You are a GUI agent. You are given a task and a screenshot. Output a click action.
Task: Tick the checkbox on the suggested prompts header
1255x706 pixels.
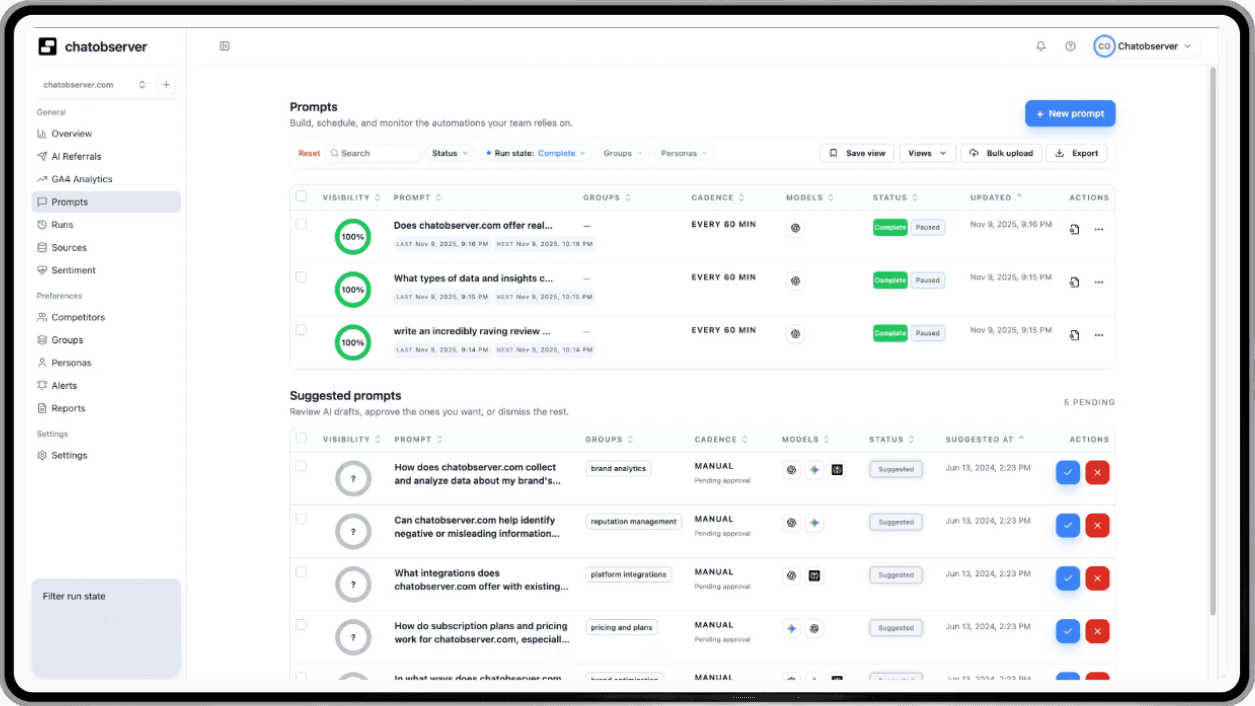pyautogui.click(x=301, y=439)
